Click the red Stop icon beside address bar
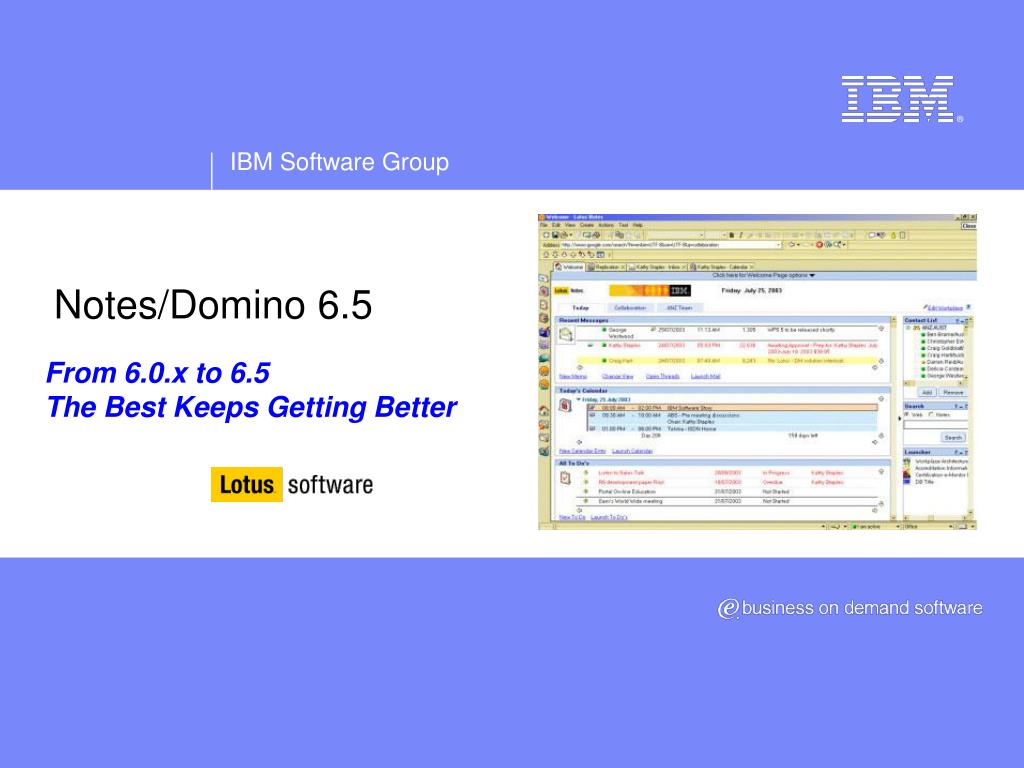This screenshot has width=1024, height=768. (819, 245)
